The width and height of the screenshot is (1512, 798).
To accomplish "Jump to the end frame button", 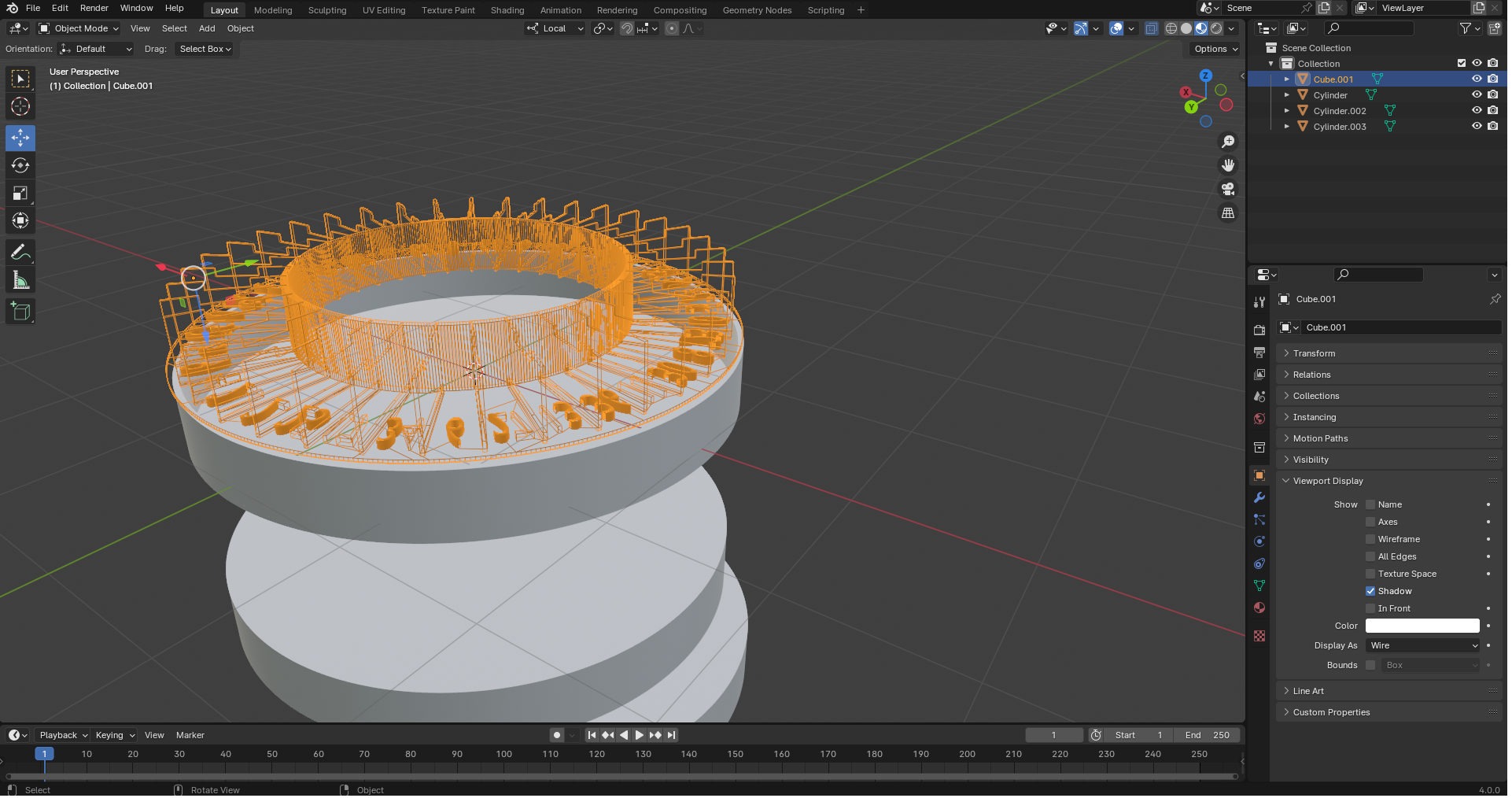I will (x=673, y=737).
